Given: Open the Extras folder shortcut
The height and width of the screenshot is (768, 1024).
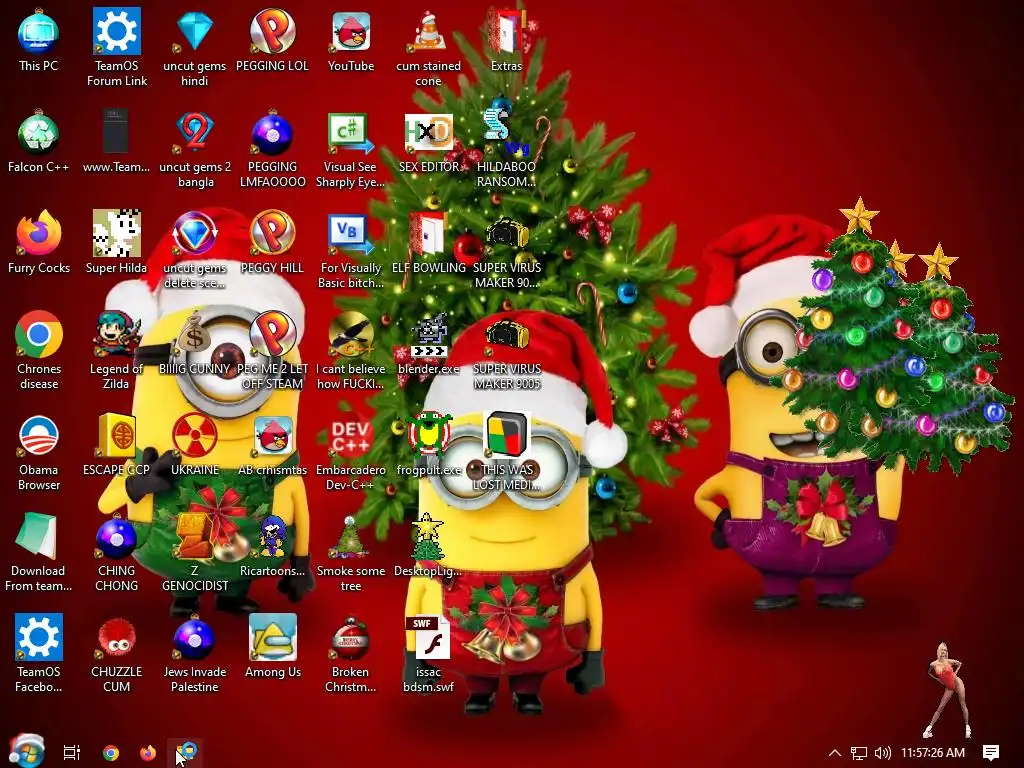Looking at the screenshot, I should click(506, 31).
